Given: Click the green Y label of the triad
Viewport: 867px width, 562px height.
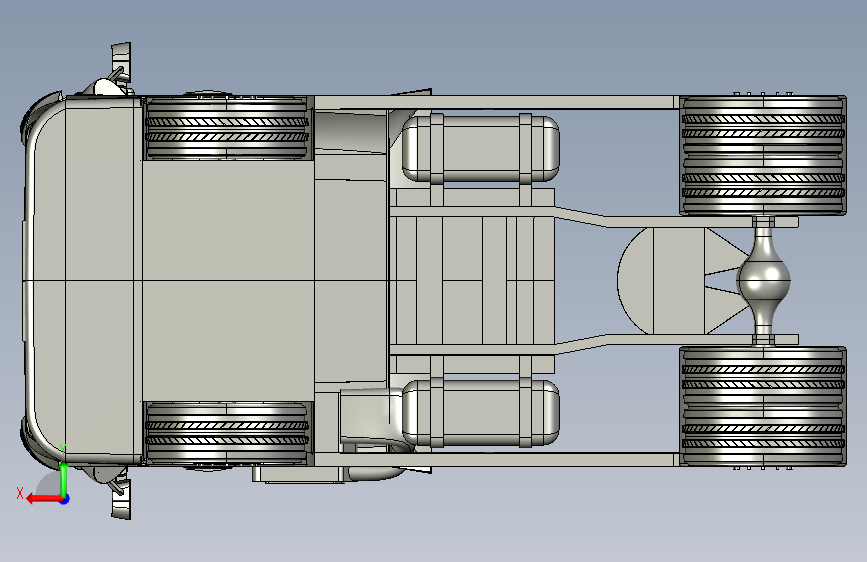Looking at the screenshot, I should (x=63, y=450).
